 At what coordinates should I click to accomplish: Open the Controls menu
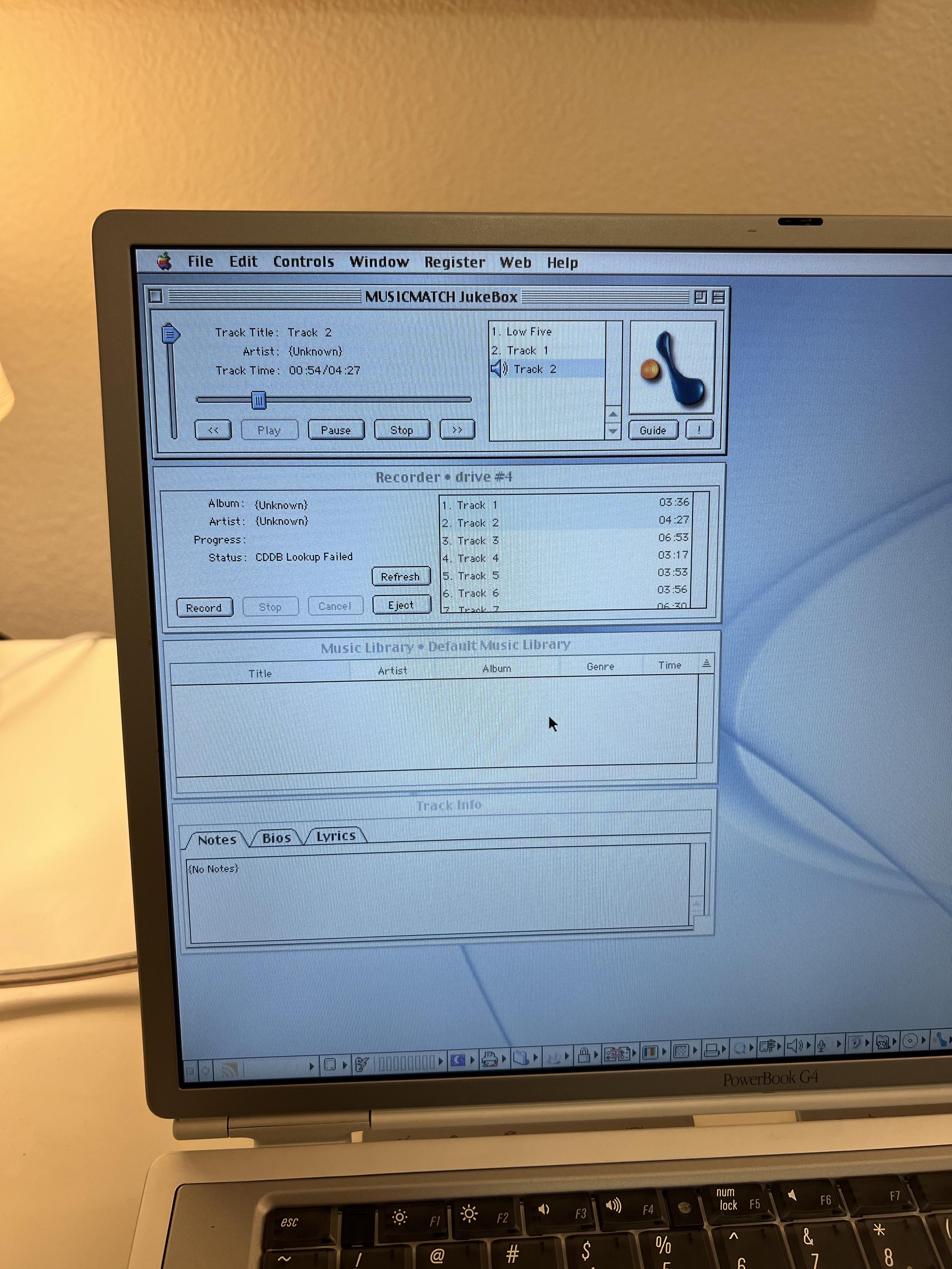coord(303,262)
